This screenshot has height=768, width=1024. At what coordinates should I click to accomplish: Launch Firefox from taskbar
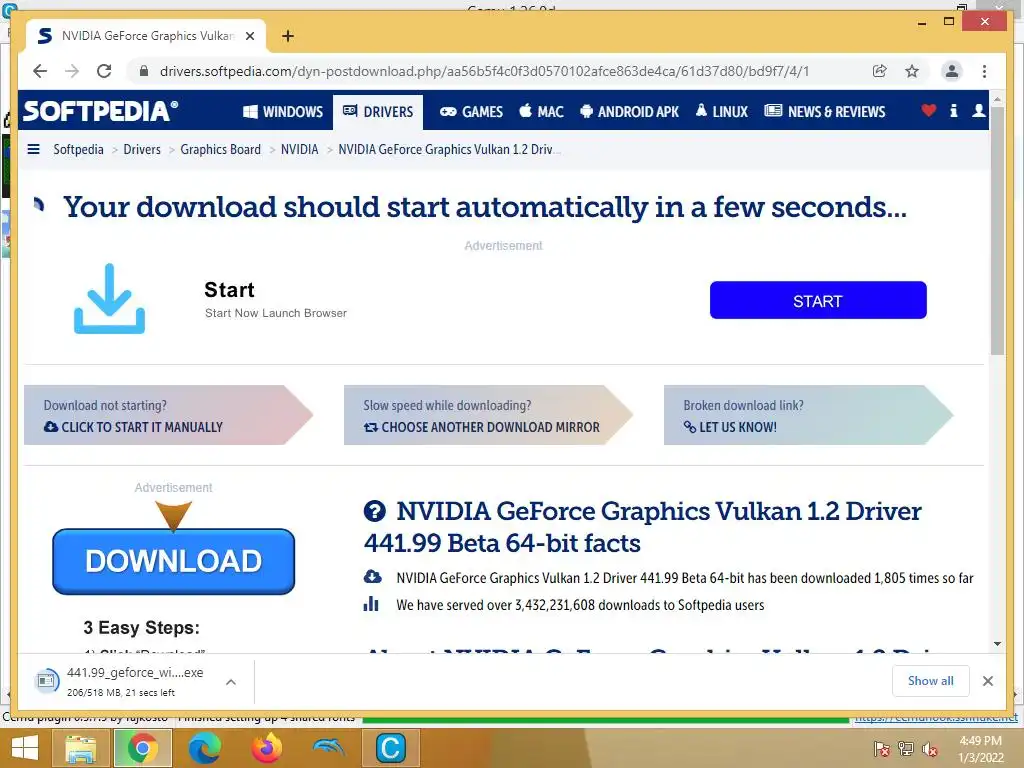266,748
